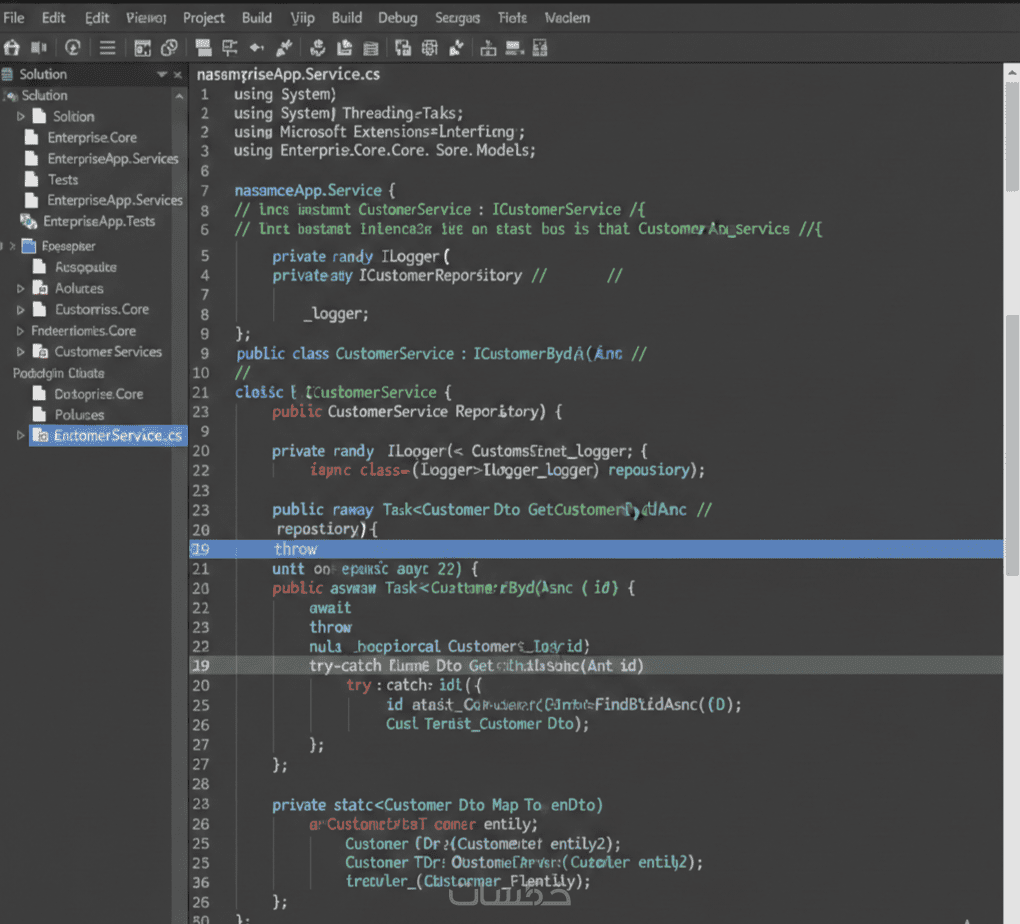Expand the Aolutes tree node arrow

point(20,288)
